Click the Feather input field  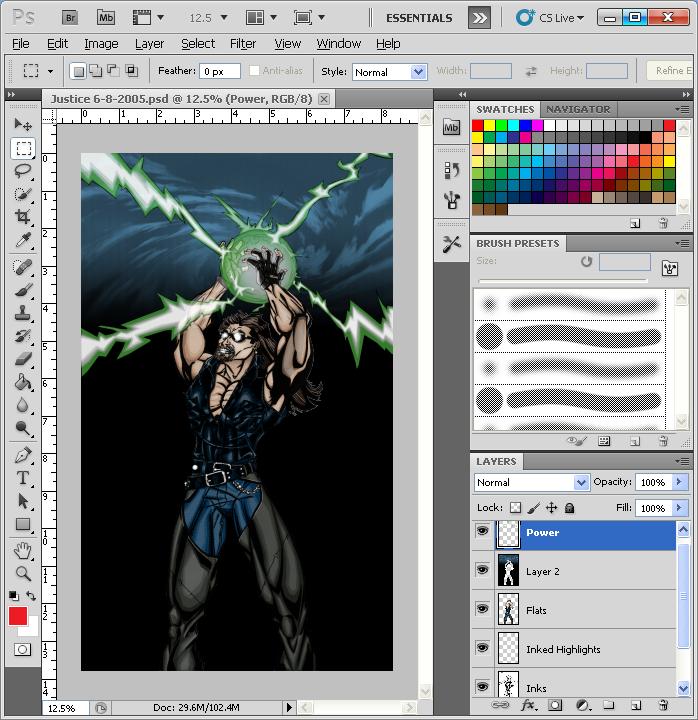220,71
